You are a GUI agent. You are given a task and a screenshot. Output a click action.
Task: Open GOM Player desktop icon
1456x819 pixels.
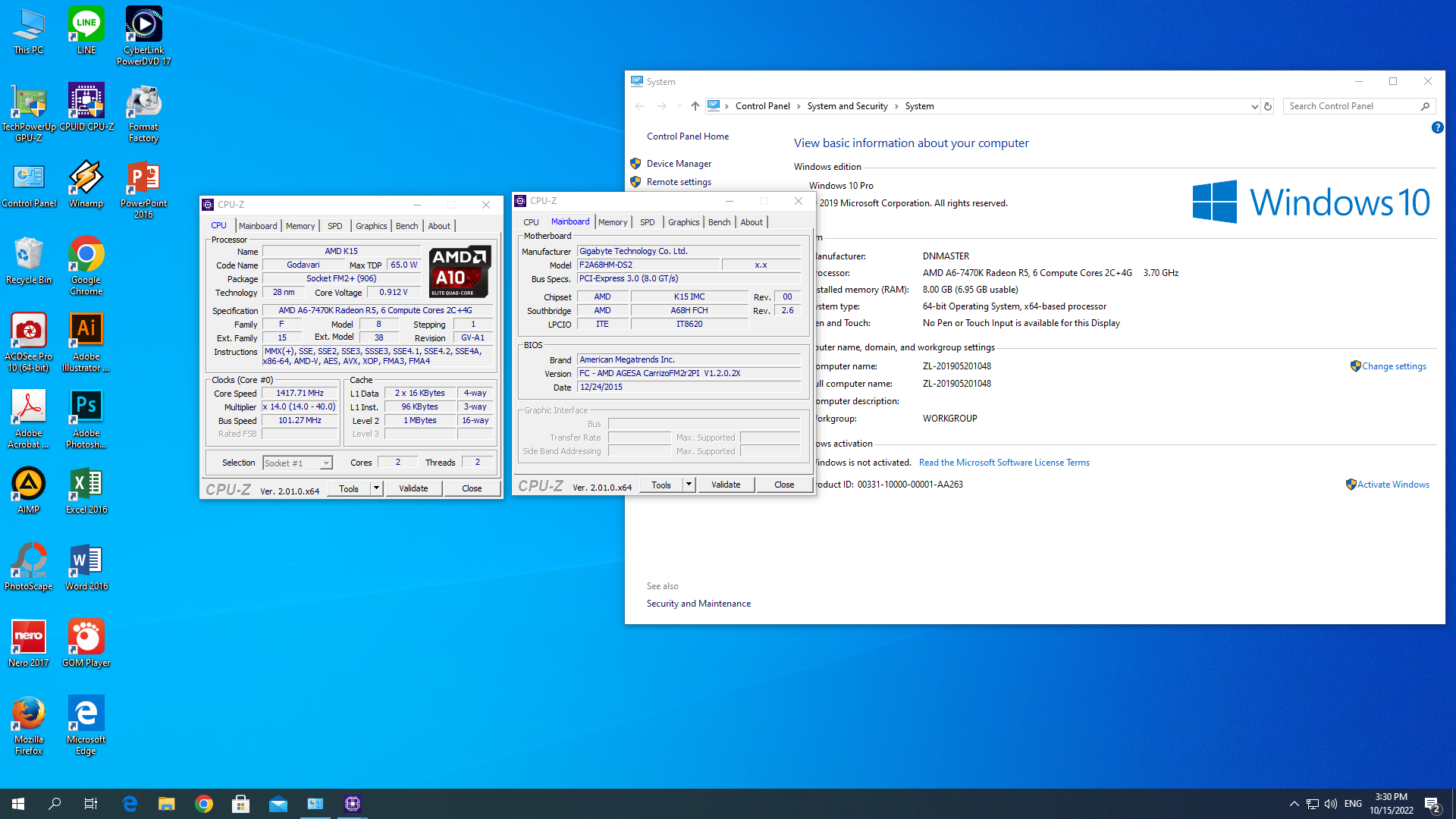tap(86, 643)
